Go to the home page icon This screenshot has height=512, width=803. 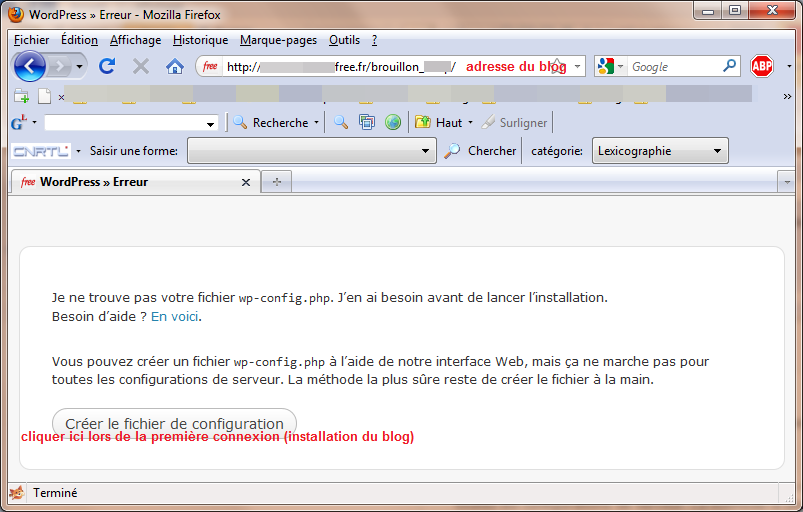(175, 67)
